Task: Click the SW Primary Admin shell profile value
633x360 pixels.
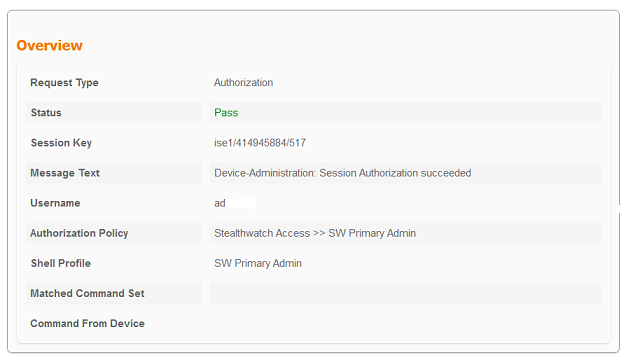Action: 258,264
